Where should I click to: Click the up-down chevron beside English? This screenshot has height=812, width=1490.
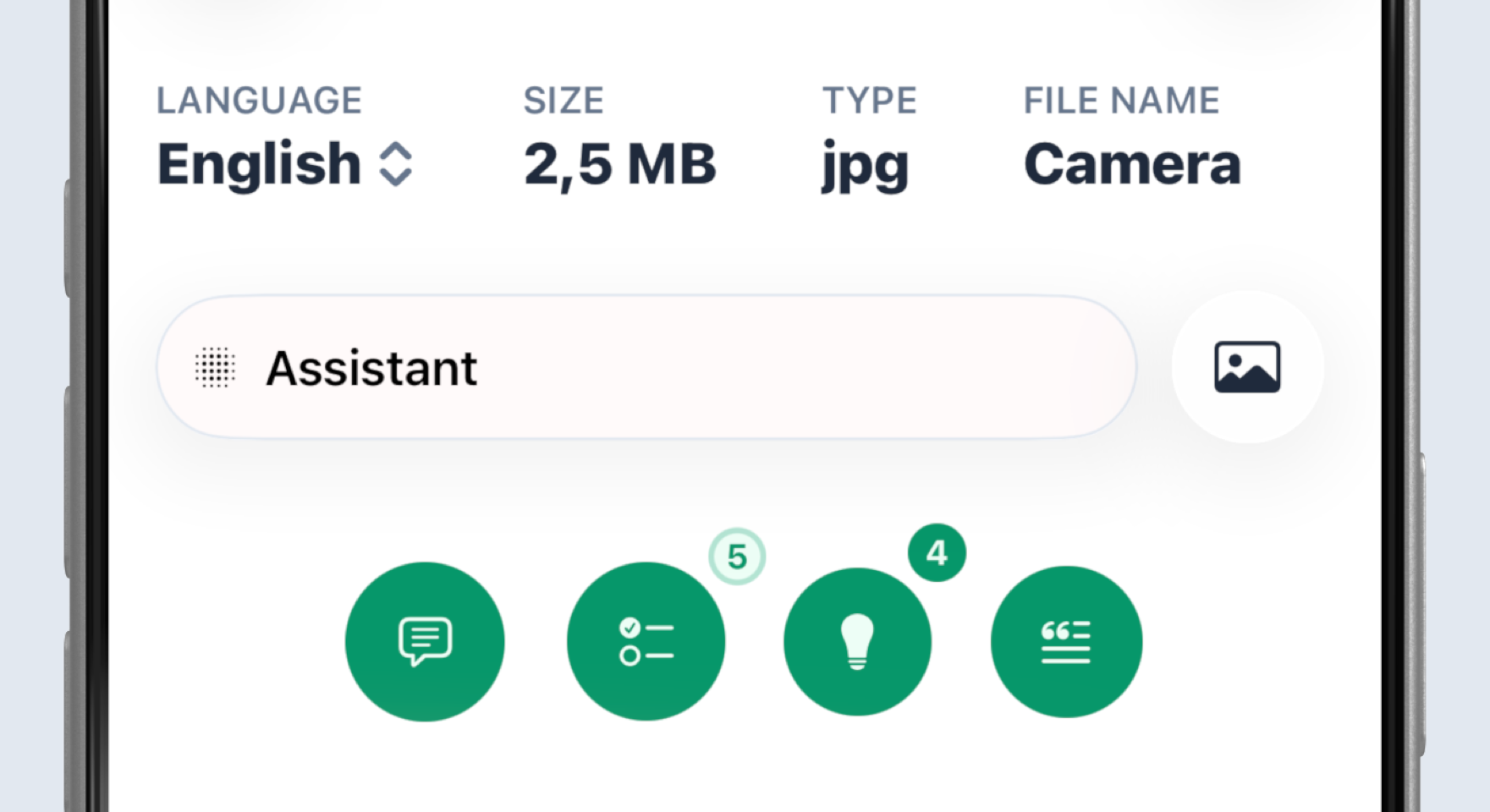pyautogui.click(x=395, y=164)
